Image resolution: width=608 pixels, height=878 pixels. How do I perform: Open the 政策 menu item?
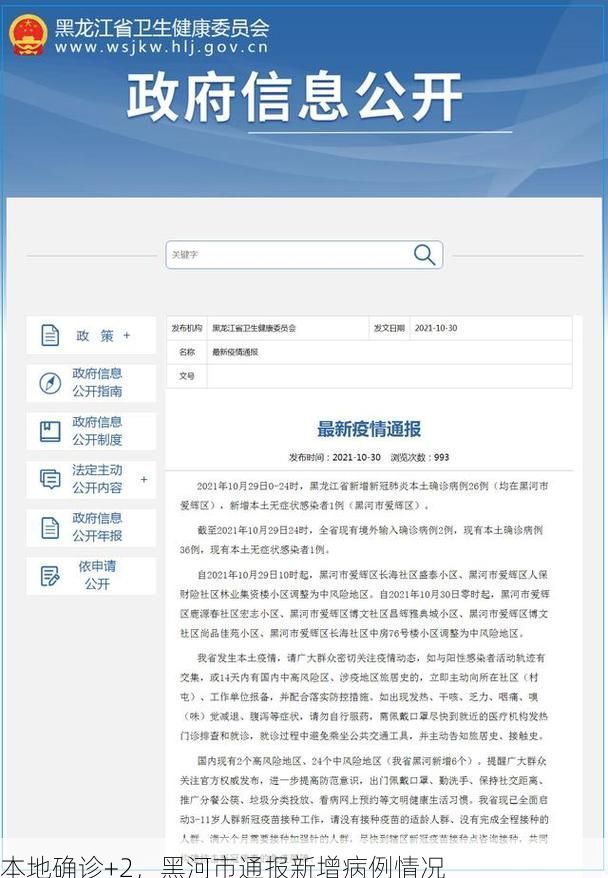pos(91,335)
